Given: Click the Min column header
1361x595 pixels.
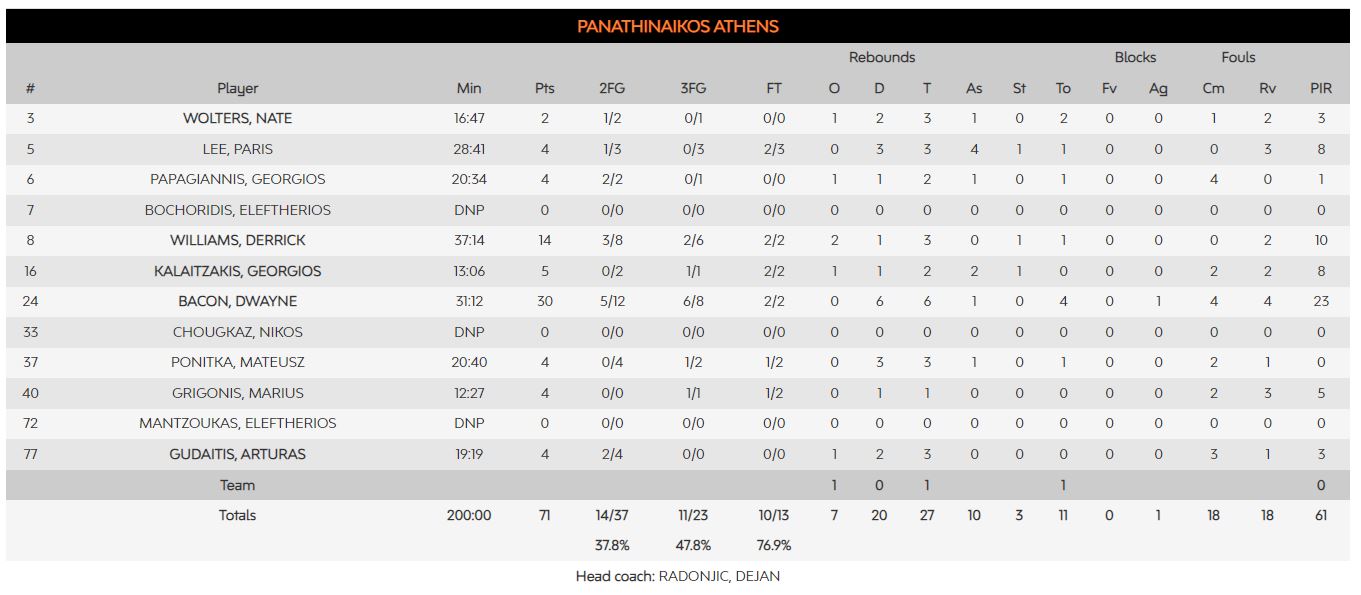Looking at the screenshot, I should tap(469, 88).
